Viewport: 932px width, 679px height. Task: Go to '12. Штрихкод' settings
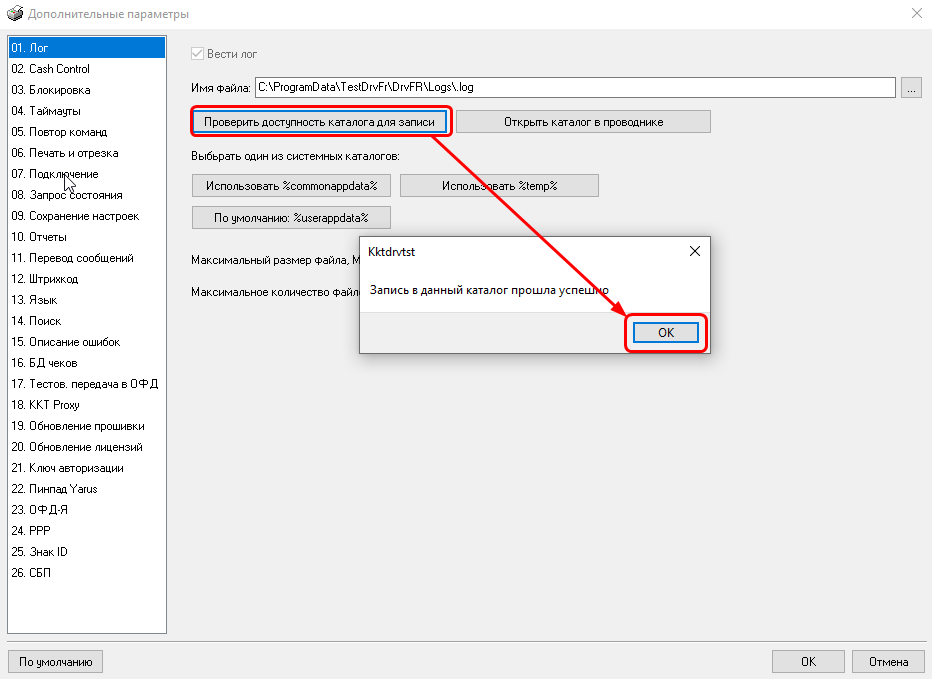(x=44, y=279)
